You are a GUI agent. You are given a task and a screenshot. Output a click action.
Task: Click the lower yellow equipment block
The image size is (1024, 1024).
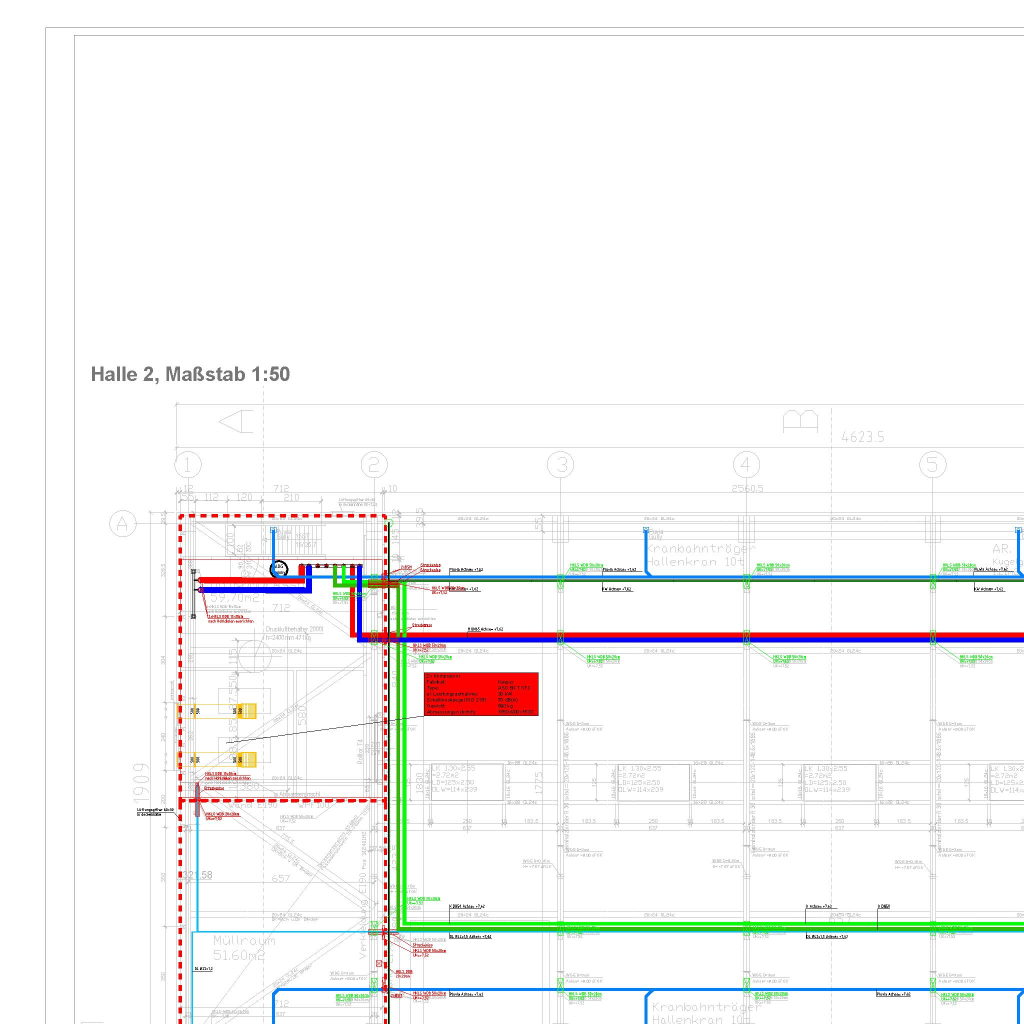click(244, 759)
